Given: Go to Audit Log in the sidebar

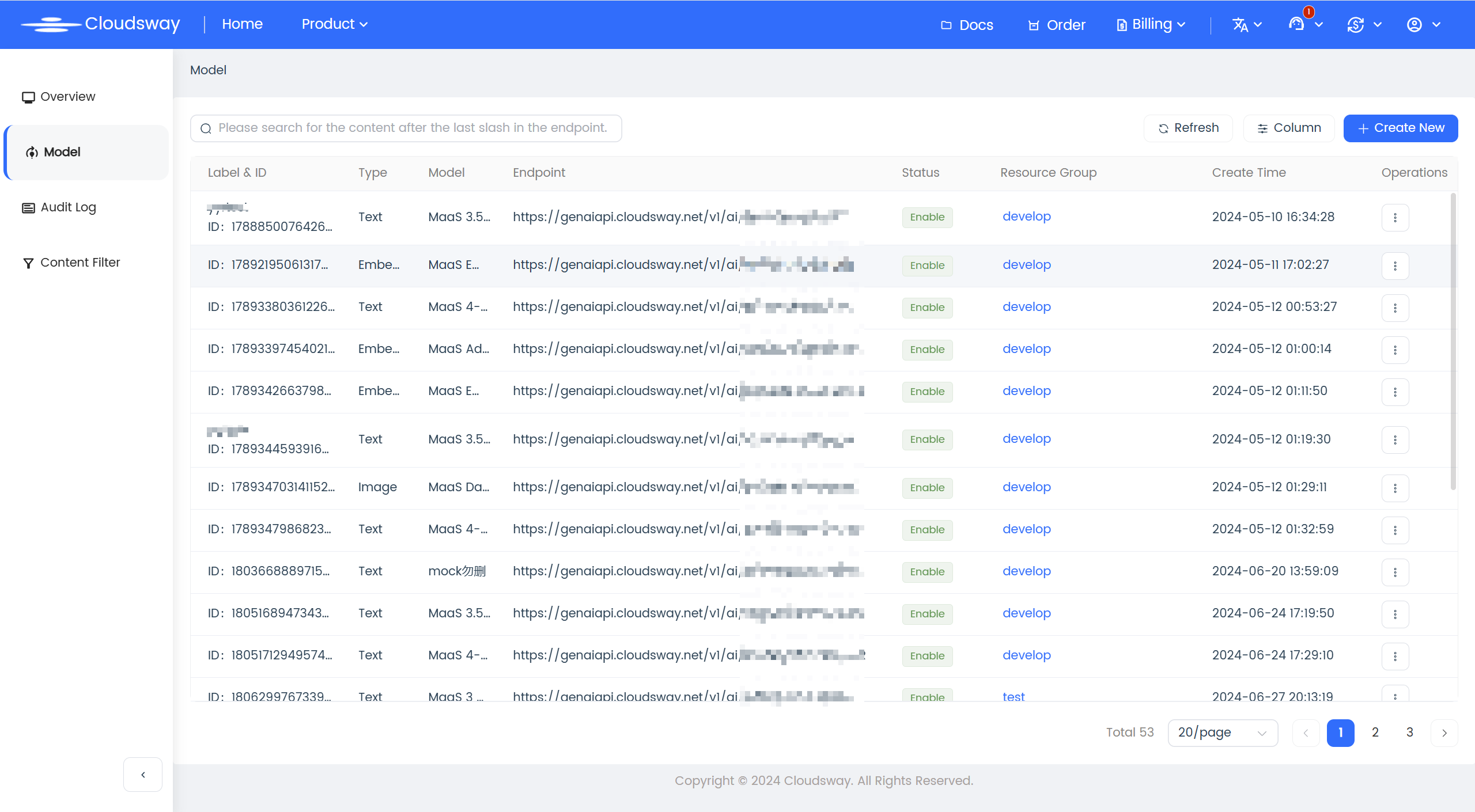Looking at the screenshot, I should tap(68, 207).
